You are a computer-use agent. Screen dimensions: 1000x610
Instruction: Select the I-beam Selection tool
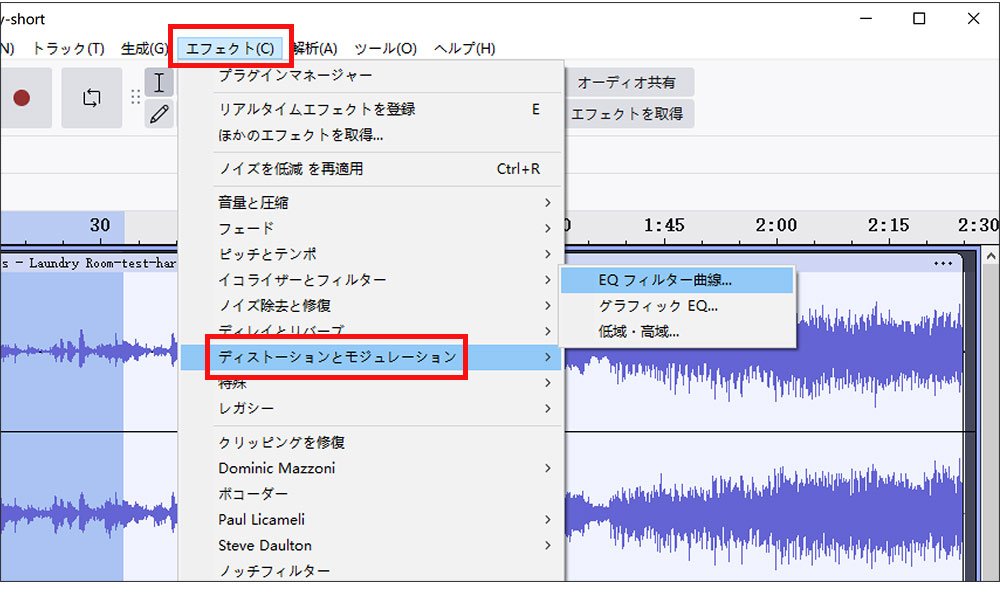pyautogui.click(x=158, y=82)
